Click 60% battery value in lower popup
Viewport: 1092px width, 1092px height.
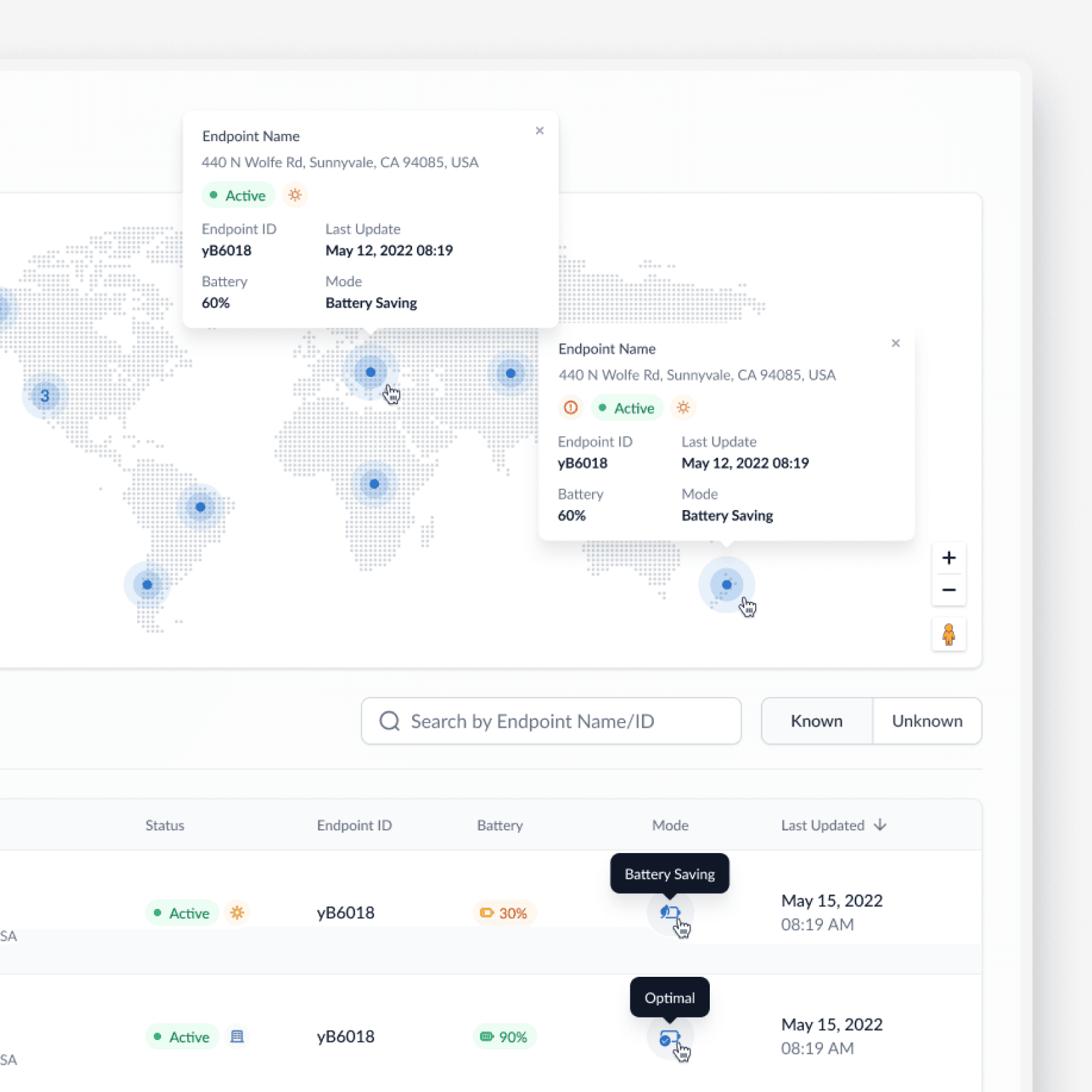click(x=572, y=515)
